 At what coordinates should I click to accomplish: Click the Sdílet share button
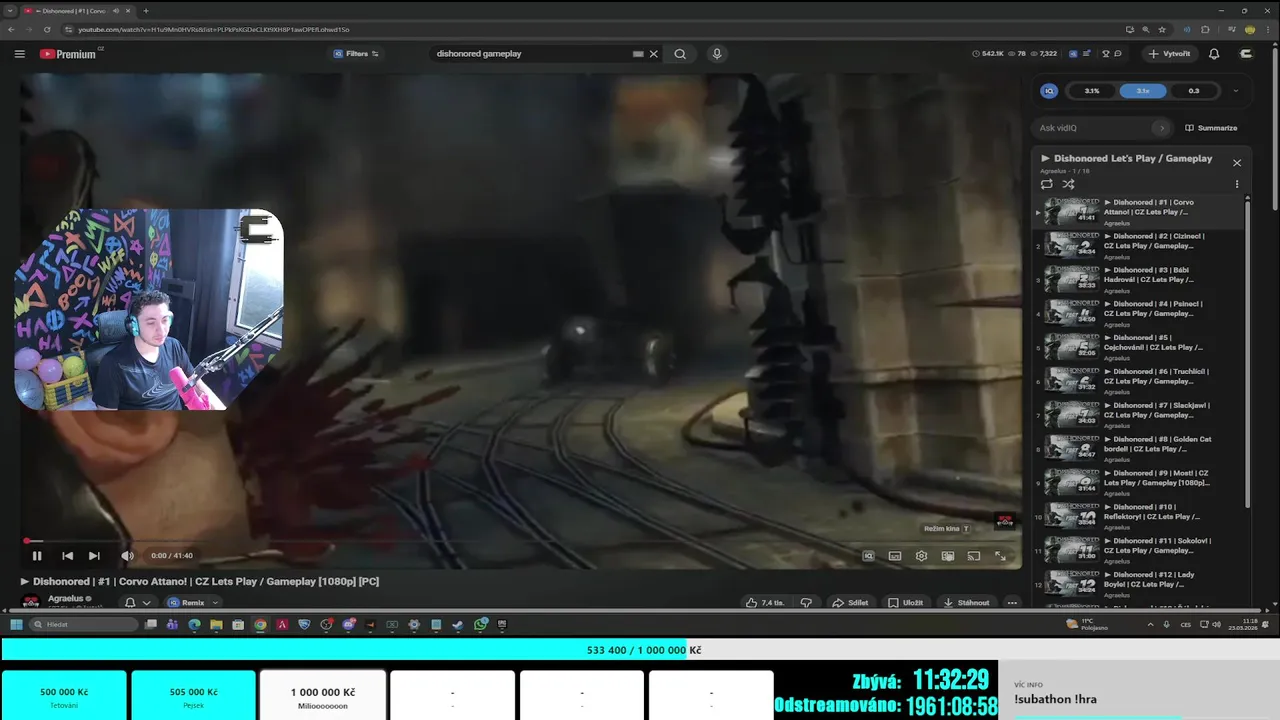(850, 603)
